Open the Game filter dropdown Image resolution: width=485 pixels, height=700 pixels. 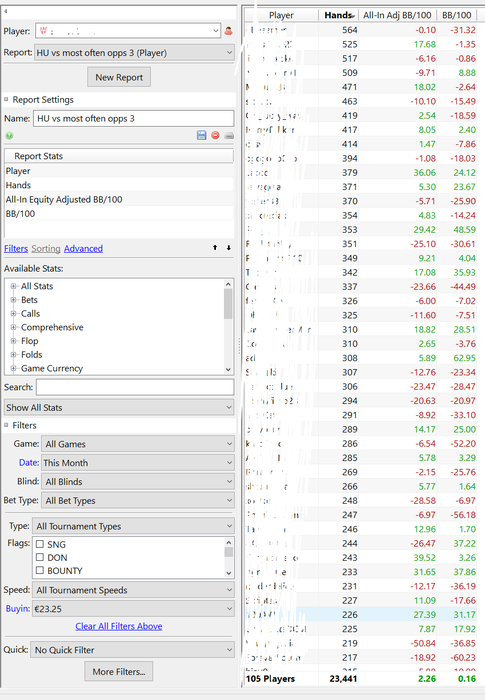pyautogui.click(x=138, y=444)
